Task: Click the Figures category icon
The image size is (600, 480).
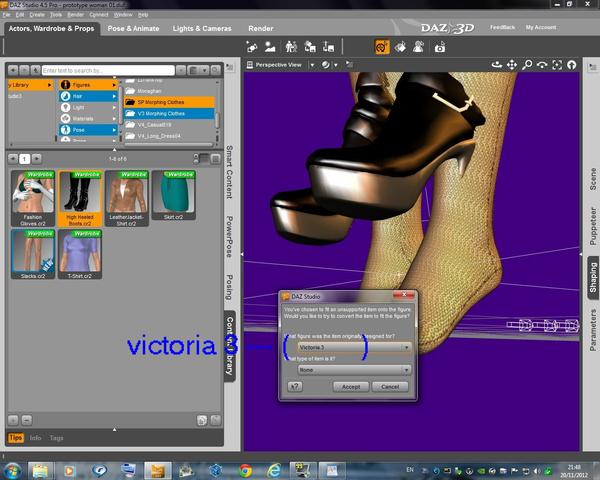Action: tap(65, 85)
